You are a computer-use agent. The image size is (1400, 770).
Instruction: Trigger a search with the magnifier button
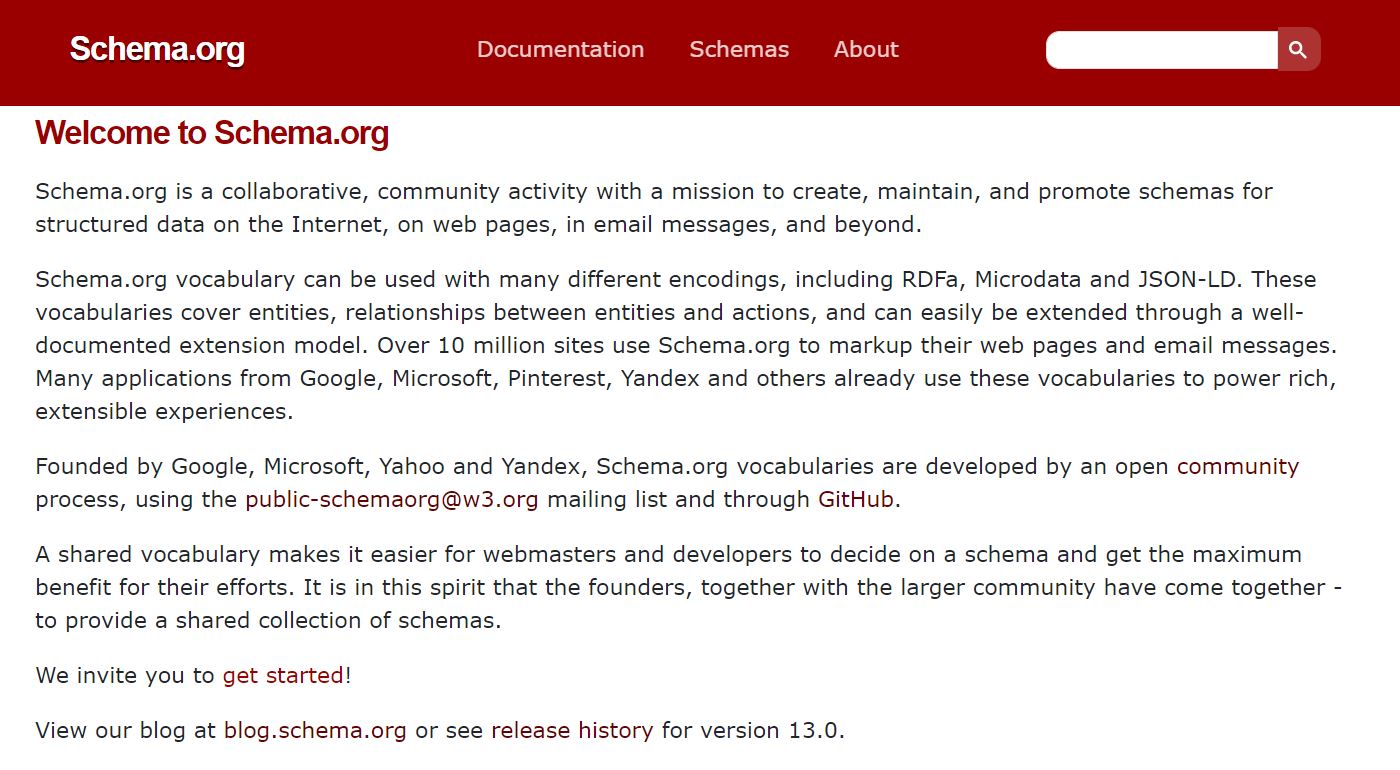coord(1298,49)
